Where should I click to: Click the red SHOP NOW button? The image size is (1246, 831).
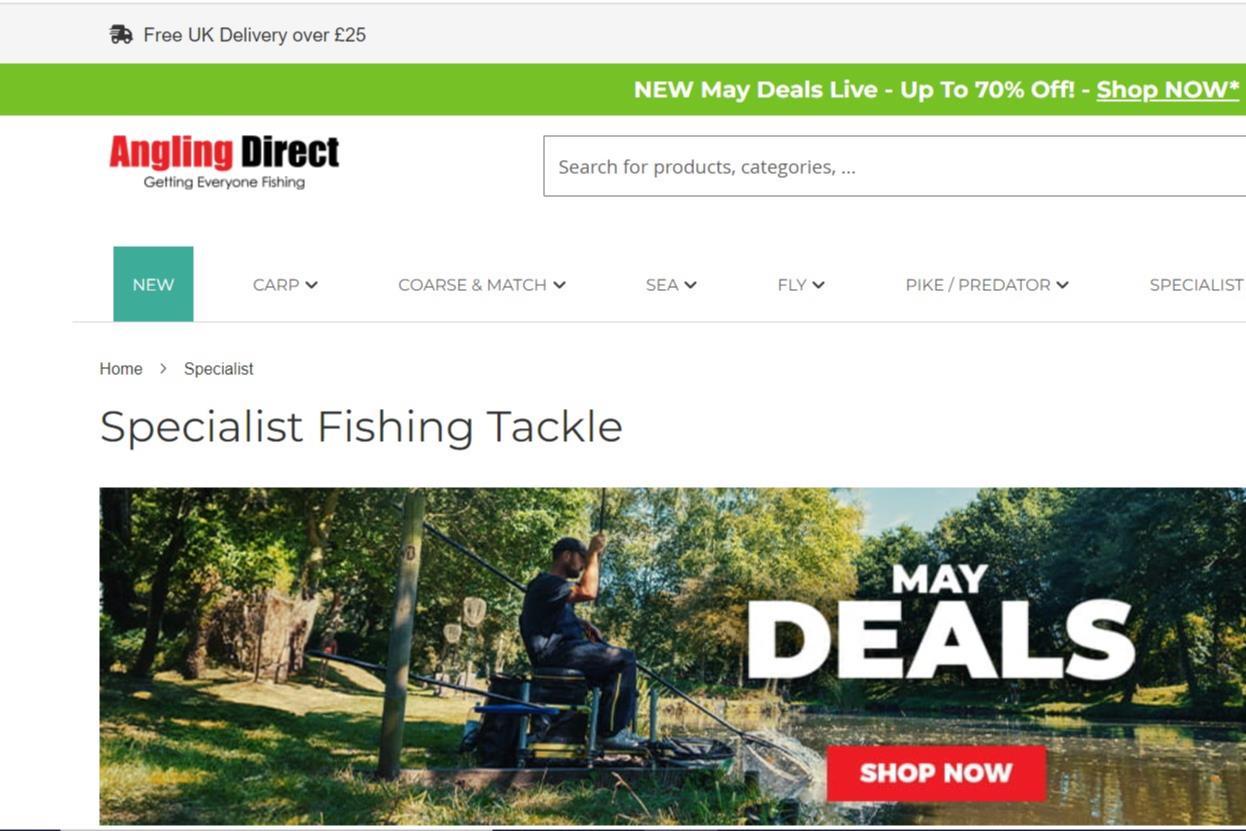click(x=936, y=773)
